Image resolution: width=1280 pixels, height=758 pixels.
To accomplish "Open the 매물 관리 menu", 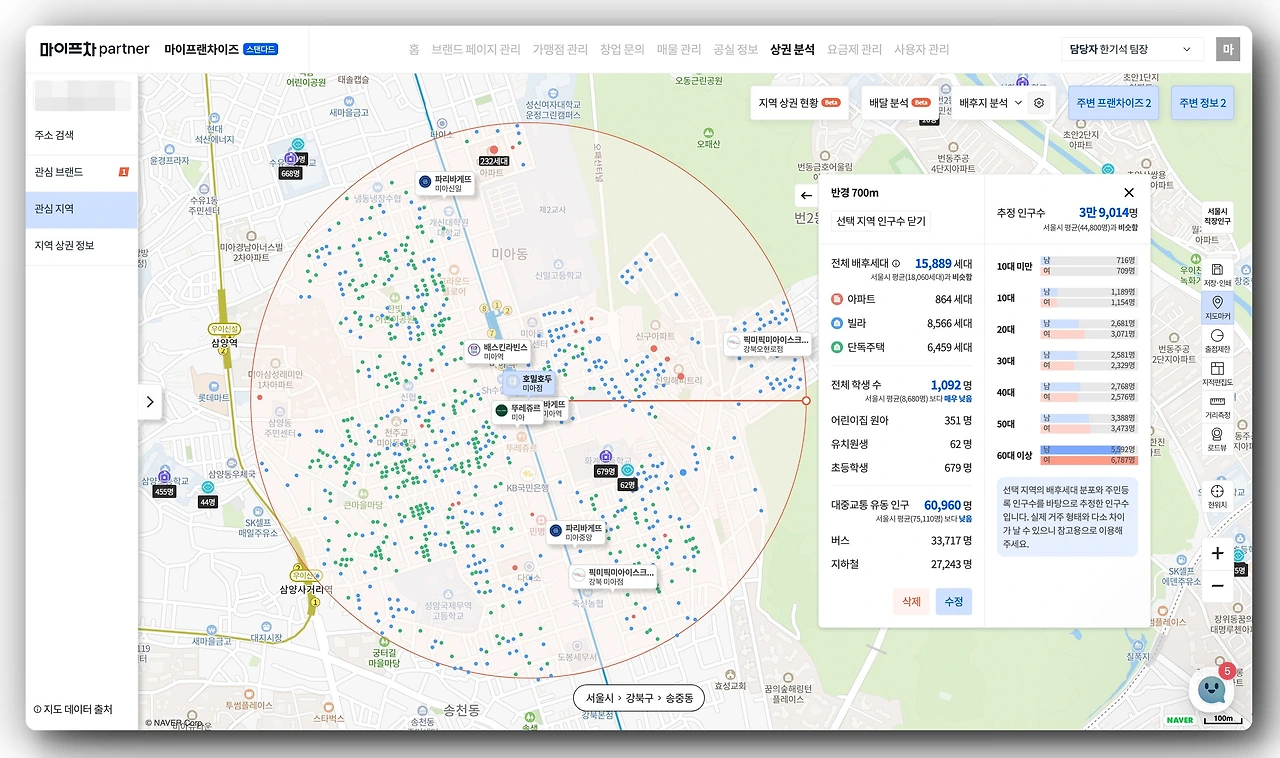I will [679, 49].
